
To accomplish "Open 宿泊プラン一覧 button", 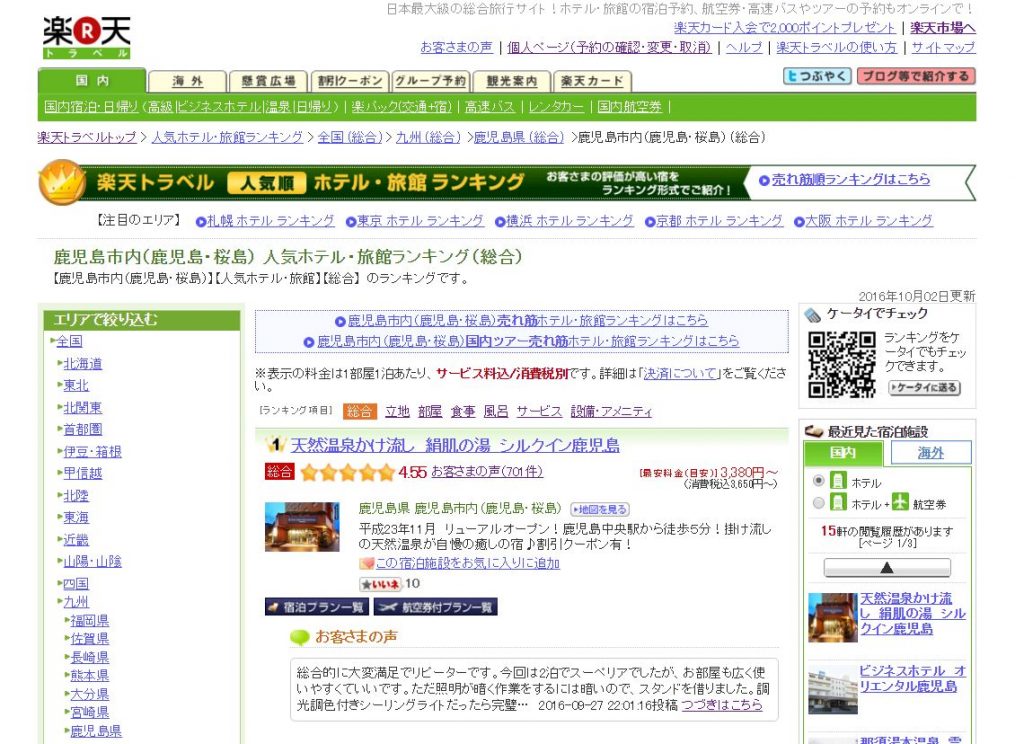I will pos(317,607).
